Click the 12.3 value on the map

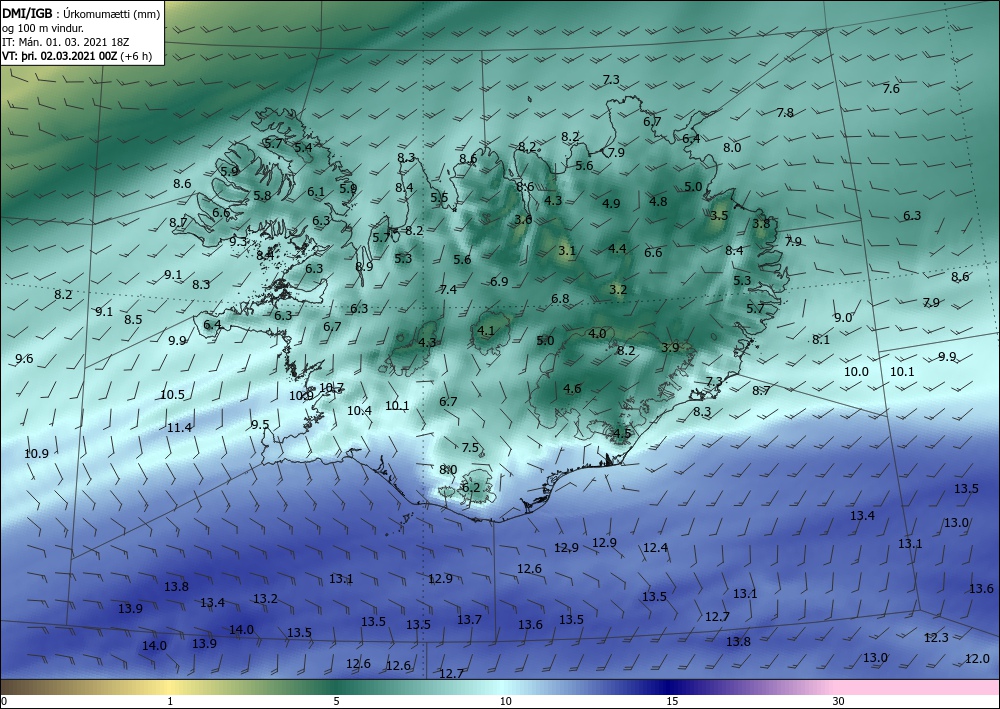pos(936,638)
